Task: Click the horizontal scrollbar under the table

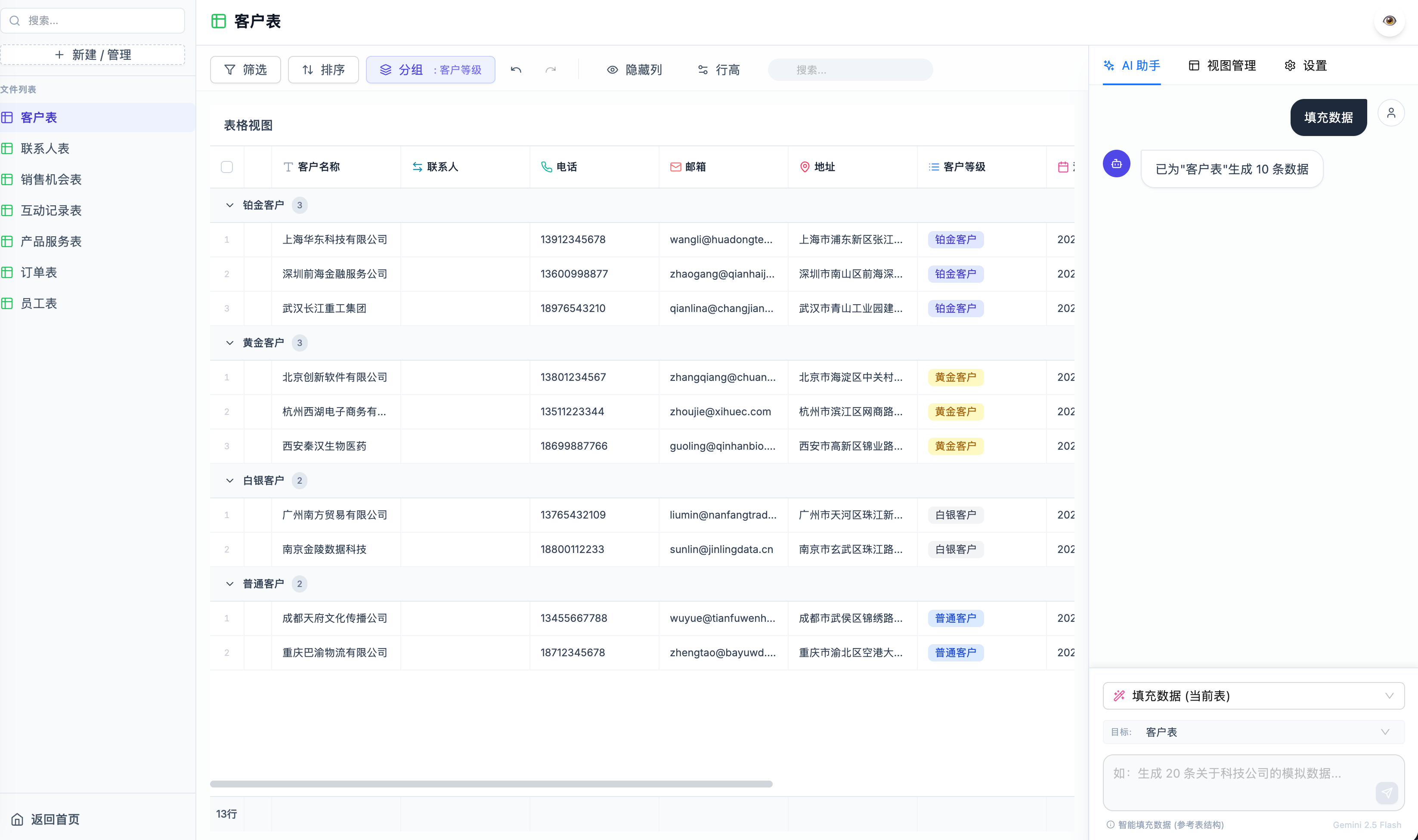Action: coord(491,784)
